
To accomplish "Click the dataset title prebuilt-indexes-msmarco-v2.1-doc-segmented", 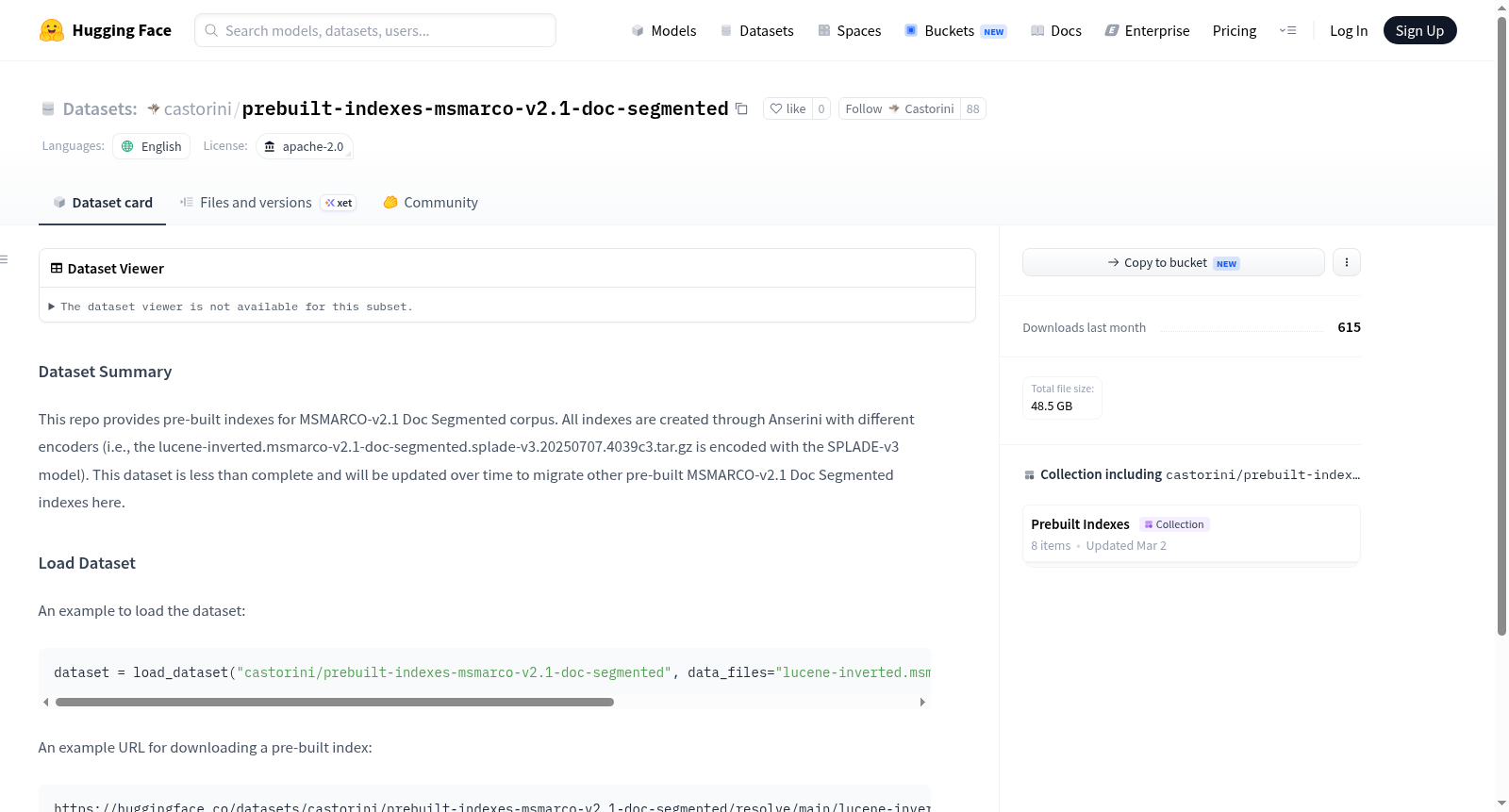I will point(485,108).
